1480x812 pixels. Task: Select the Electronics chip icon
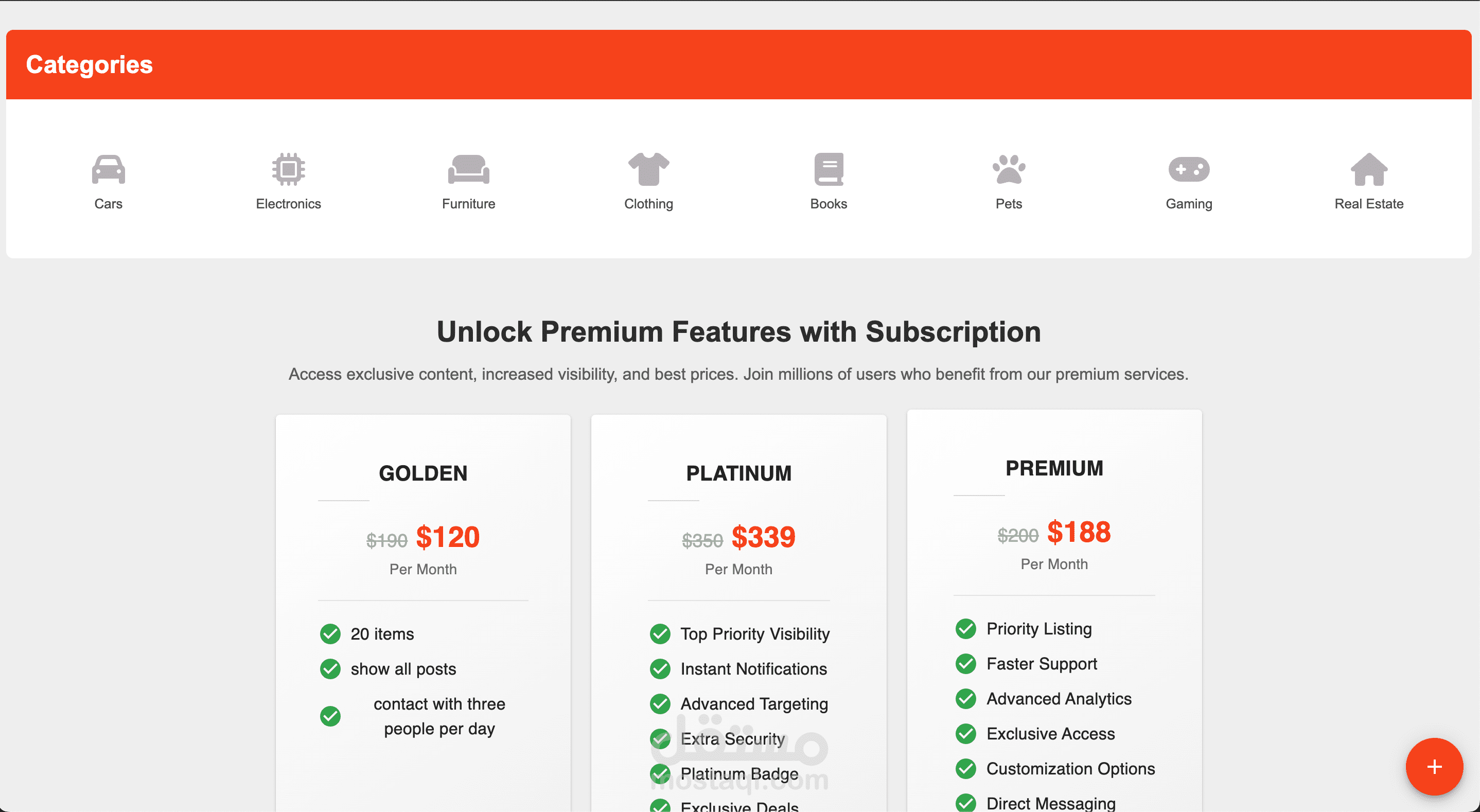tap(288, 169)
